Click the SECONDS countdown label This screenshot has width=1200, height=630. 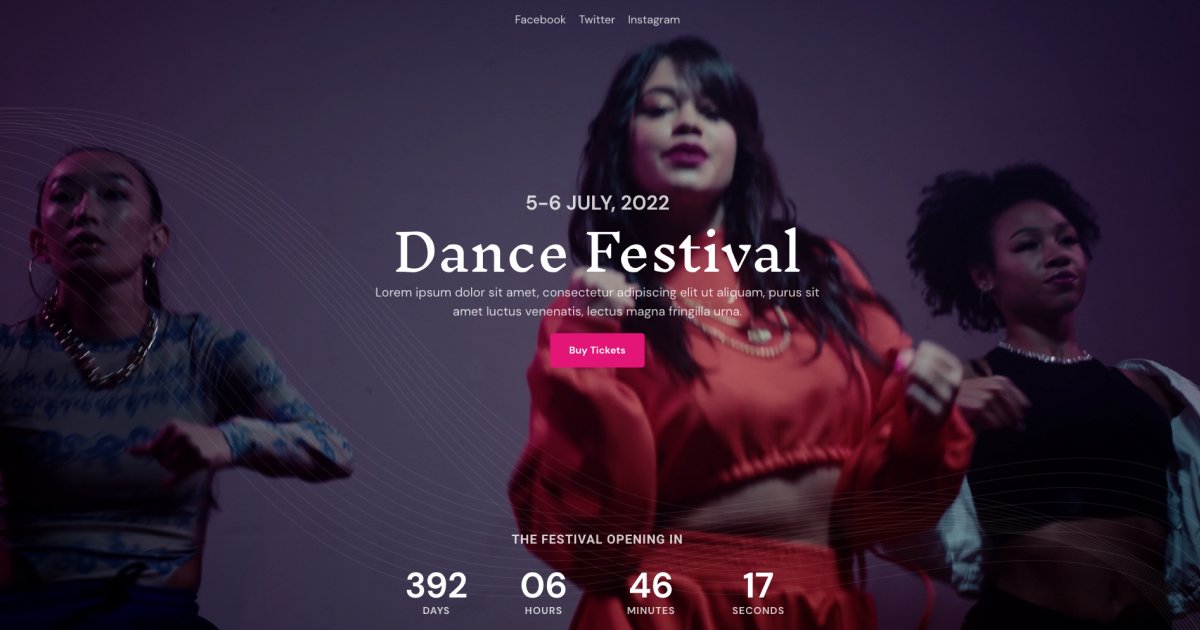(758, 610)
